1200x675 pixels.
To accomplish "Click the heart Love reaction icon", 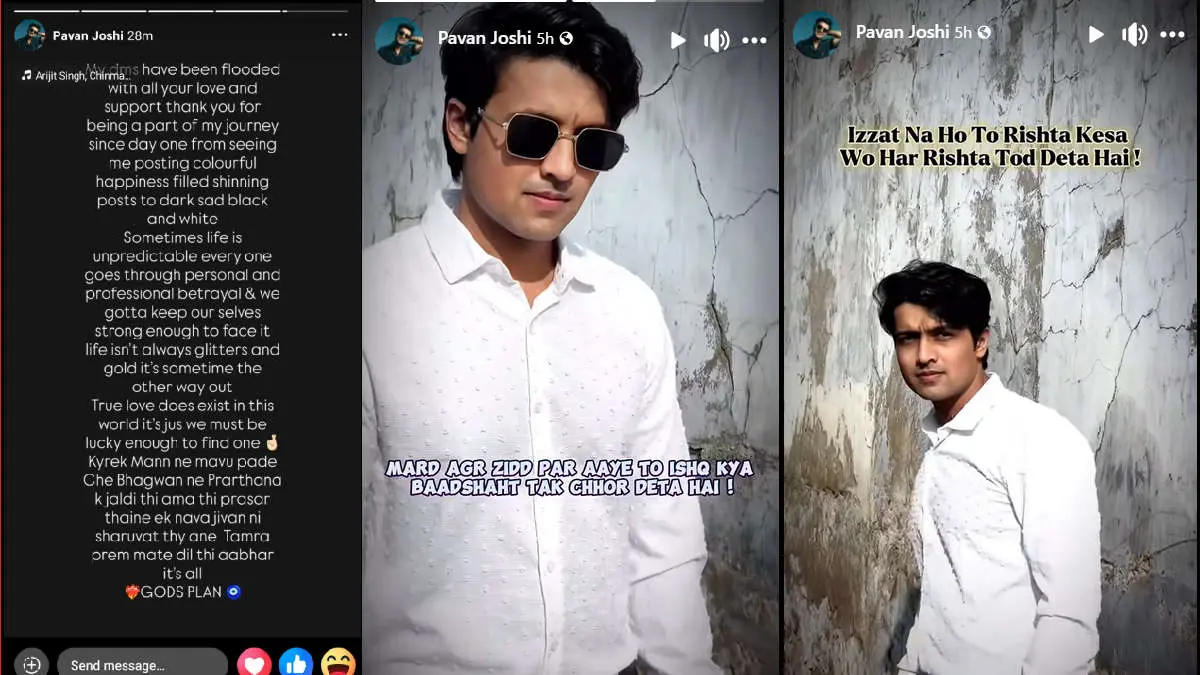I will pyautogui.click(x=254, y=662).
